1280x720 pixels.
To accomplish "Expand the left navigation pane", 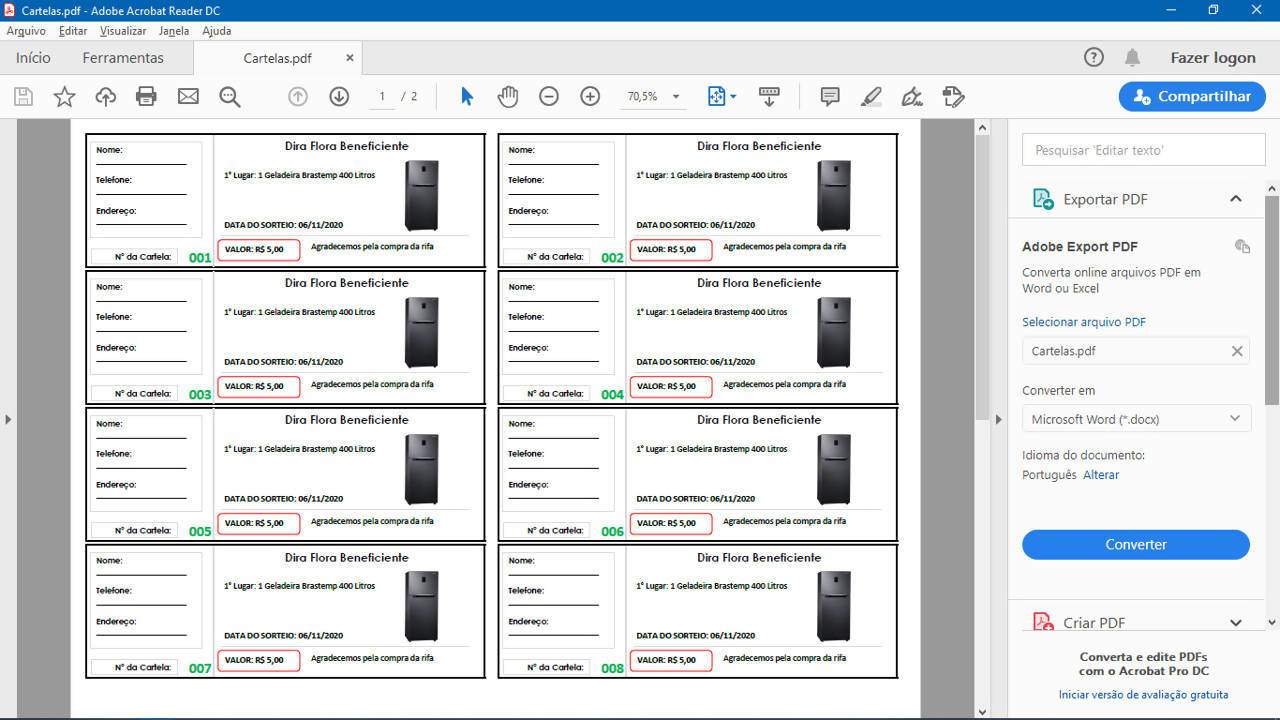I will tap(8, 419).
